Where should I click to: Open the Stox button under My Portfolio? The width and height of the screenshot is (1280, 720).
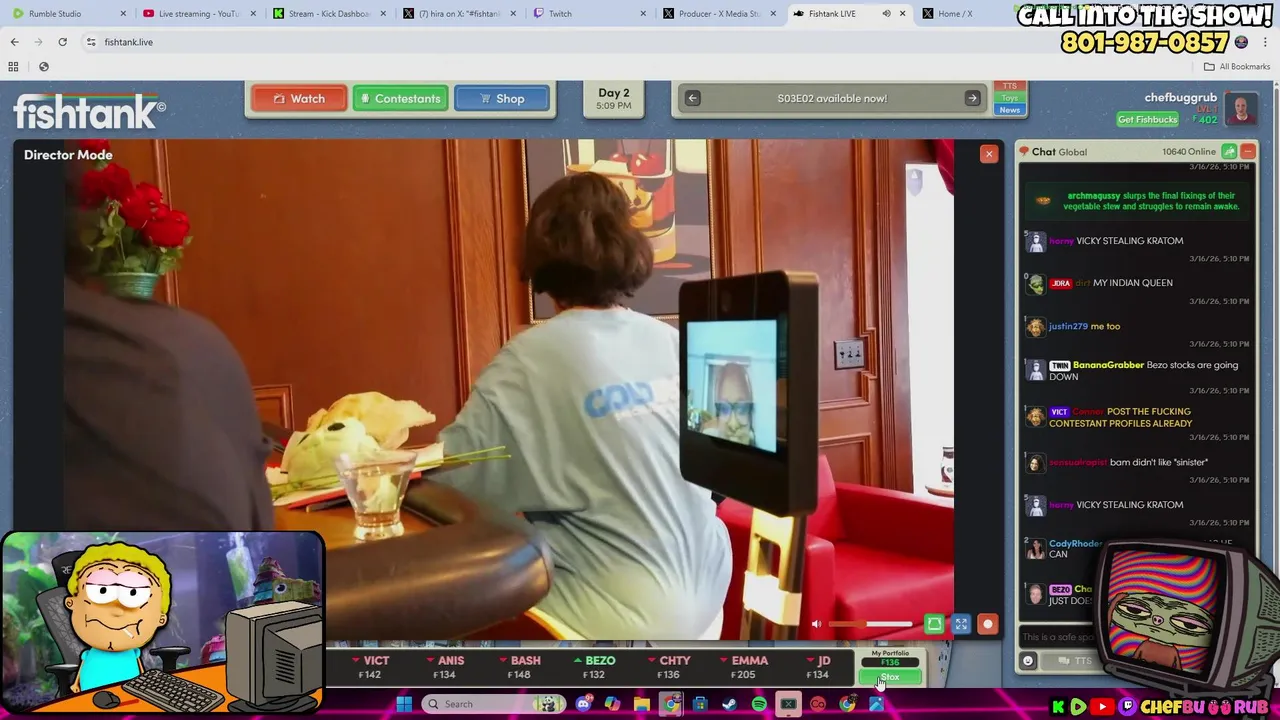point(890,677)
